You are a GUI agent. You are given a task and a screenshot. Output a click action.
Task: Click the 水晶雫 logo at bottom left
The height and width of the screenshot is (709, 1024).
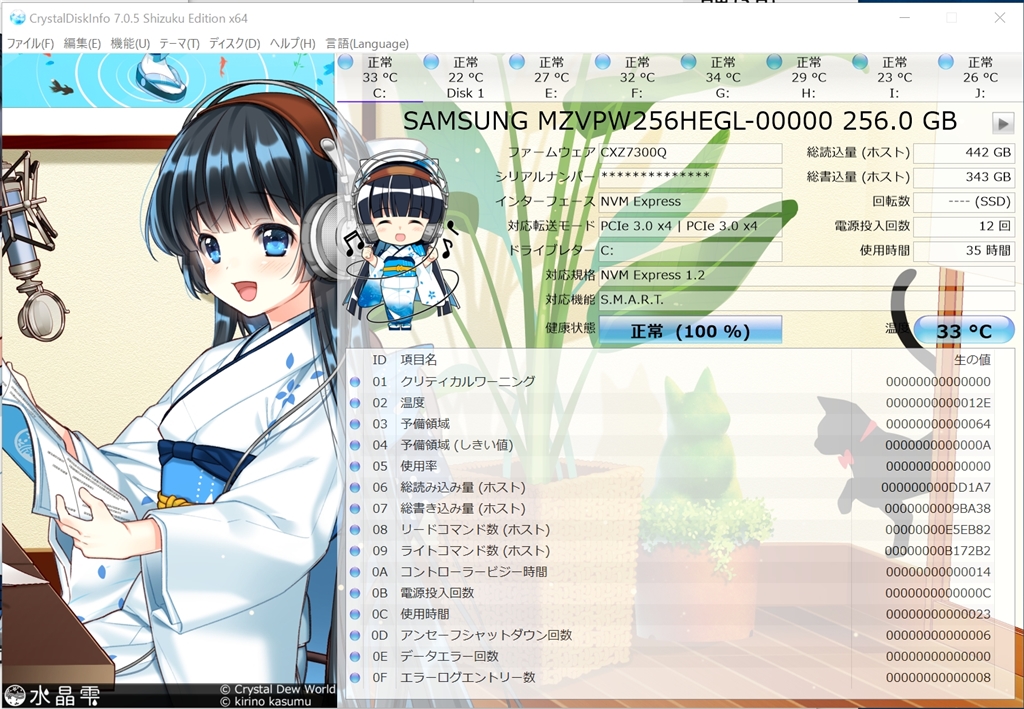[x=52, y=697]
